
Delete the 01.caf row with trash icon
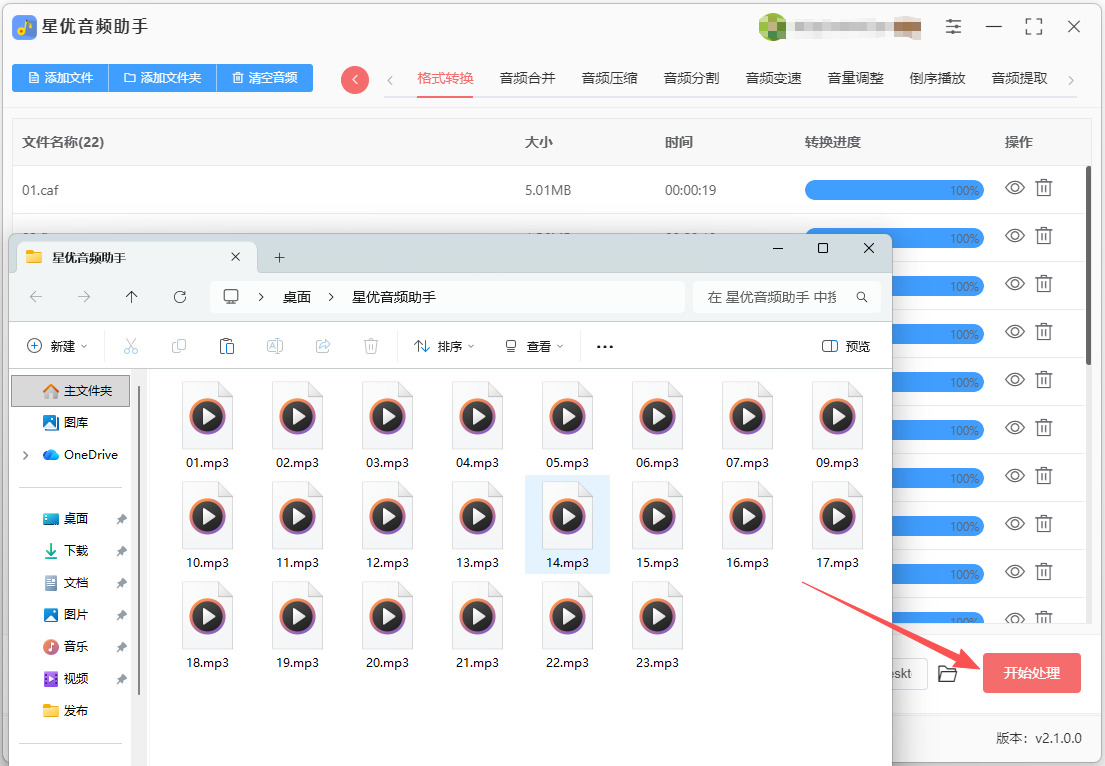(1044, 188)
